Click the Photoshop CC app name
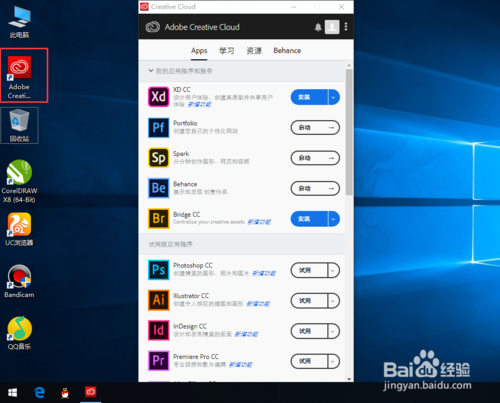The height and width of the screenshot is (403, 500). (193, 266)
